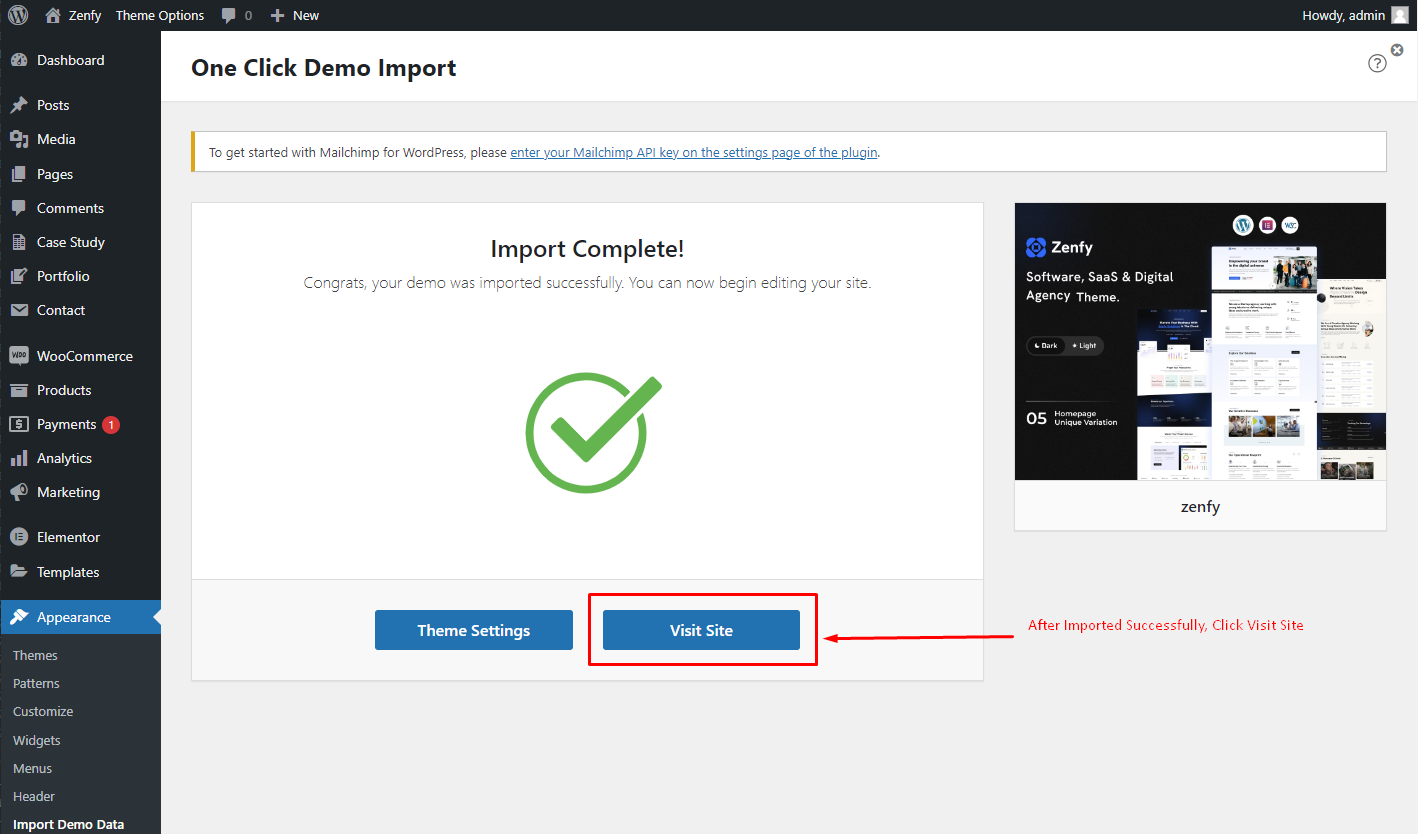Click the Payments dollar icon
Viewport: 1418px width, 834px height.
pos(19,424)
